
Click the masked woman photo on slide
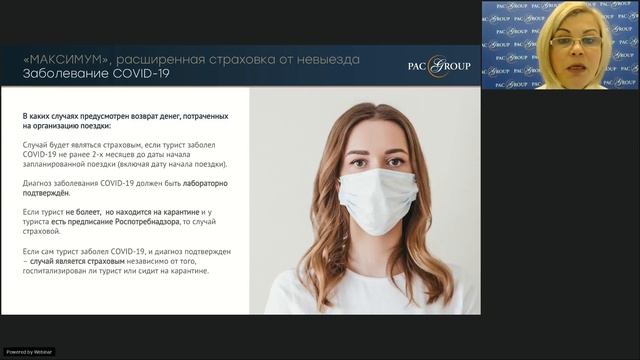point(365,200)
